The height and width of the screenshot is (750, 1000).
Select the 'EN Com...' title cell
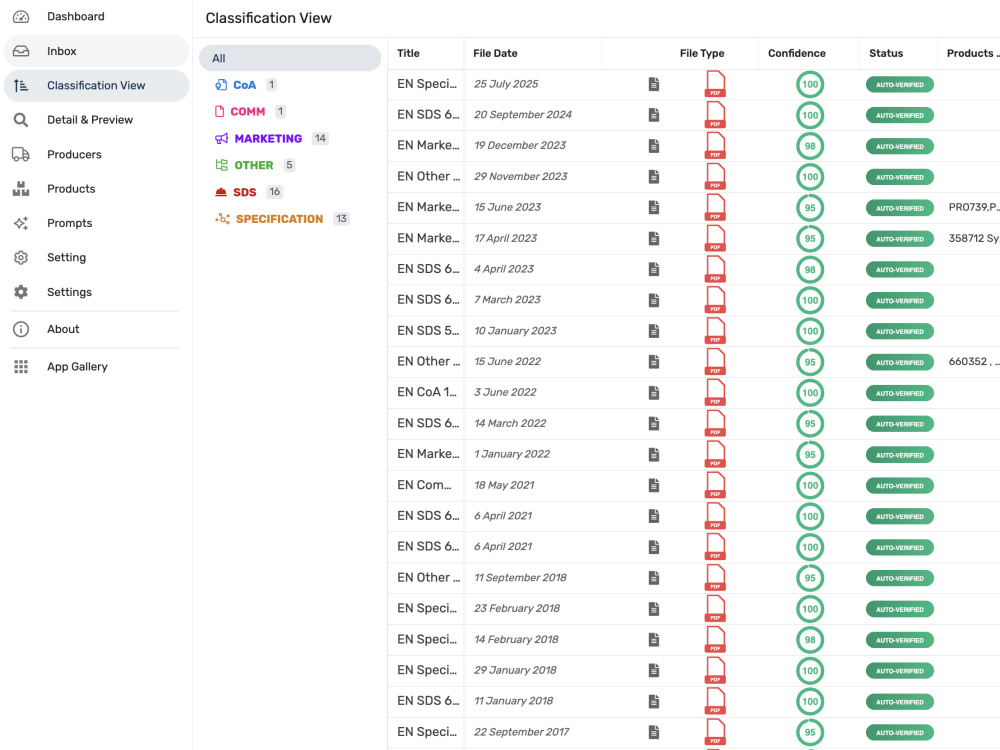pos(424,485)
